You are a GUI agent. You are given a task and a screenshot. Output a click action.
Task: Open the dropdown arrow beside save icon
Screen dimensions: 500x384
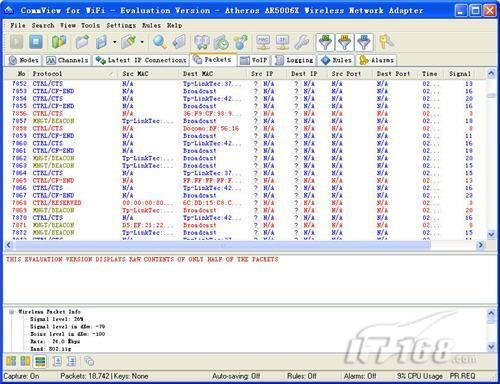[115, 42]
